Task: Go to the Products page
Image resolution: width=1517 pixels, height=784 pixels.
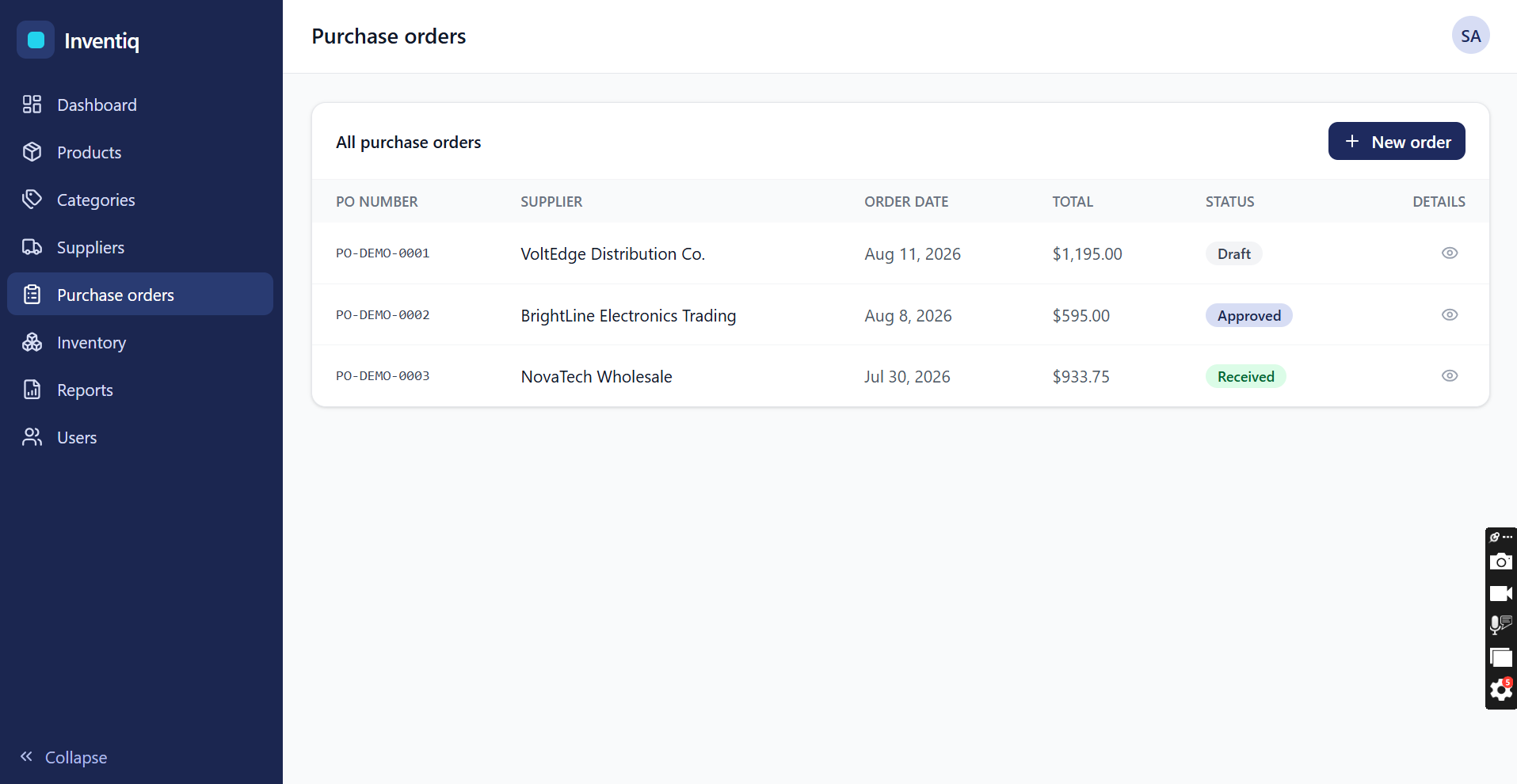Action: (x=140, y=152)
